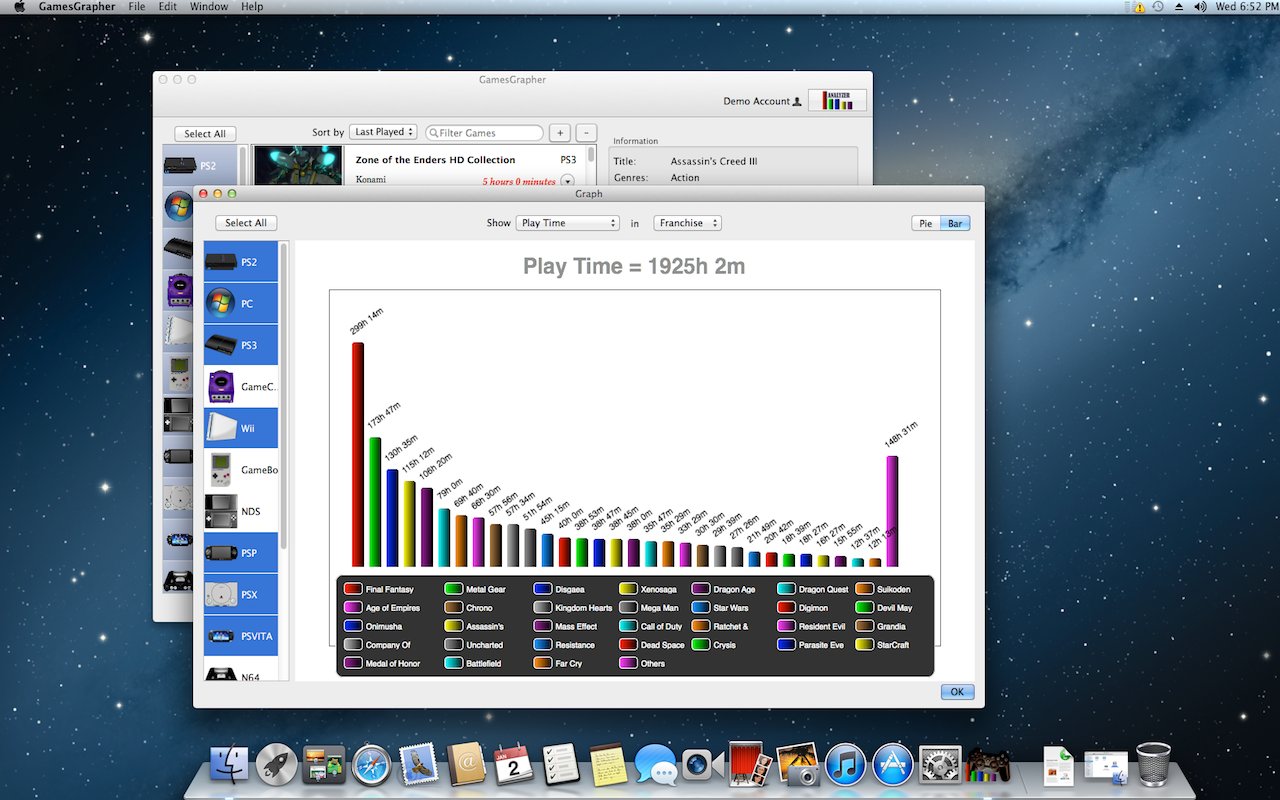Click the Game Boy handheld icon in Graph list
Screen dimensions: 1280x800
[220, 470]
